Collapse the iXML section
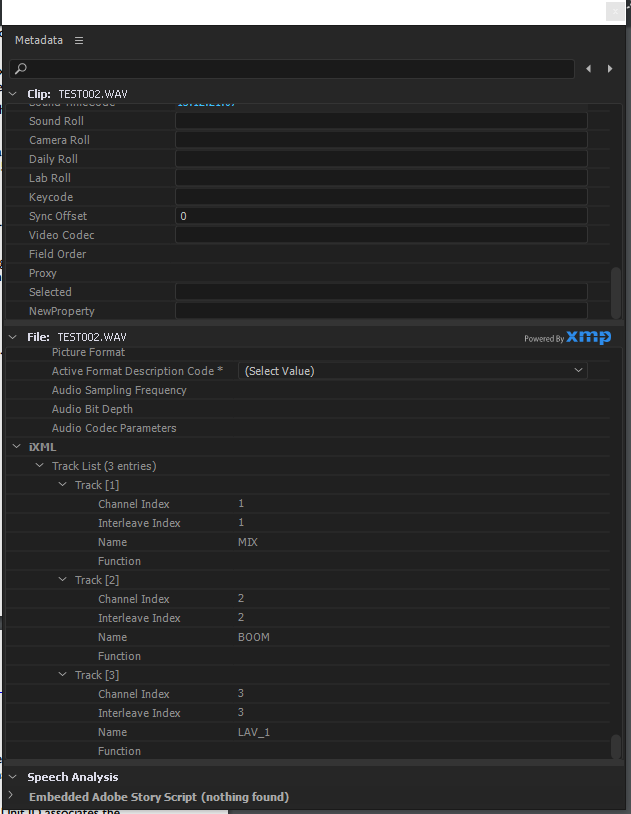The image size is (631, 814). [16, 446]
